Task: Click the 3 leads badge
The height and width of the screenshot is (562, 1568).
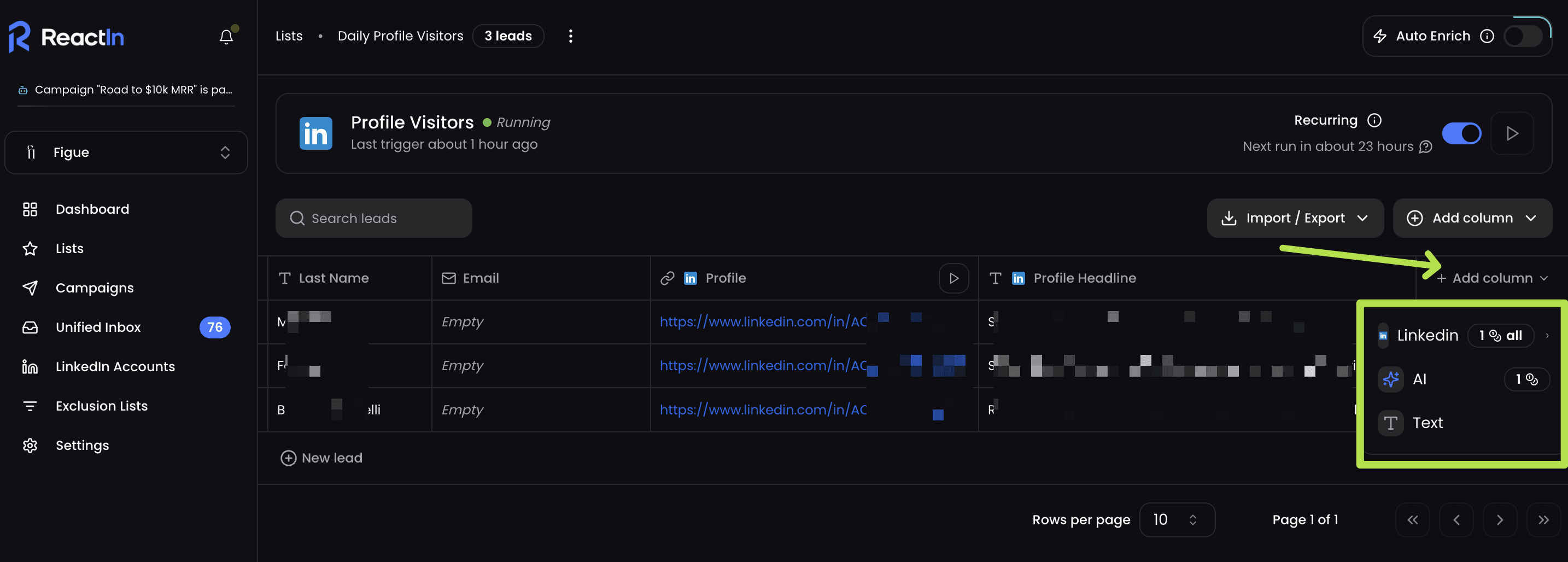Action: coord(508,36)
